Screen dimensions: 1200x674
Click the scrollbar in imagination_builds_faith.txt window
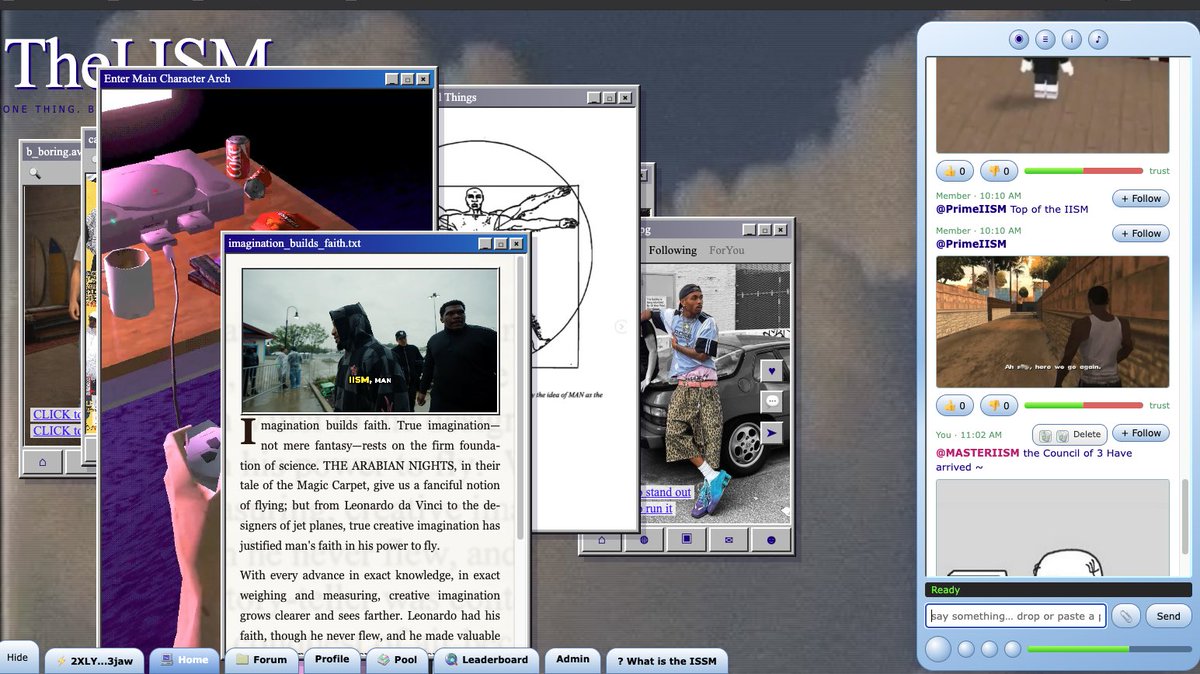tap(520, 400)
